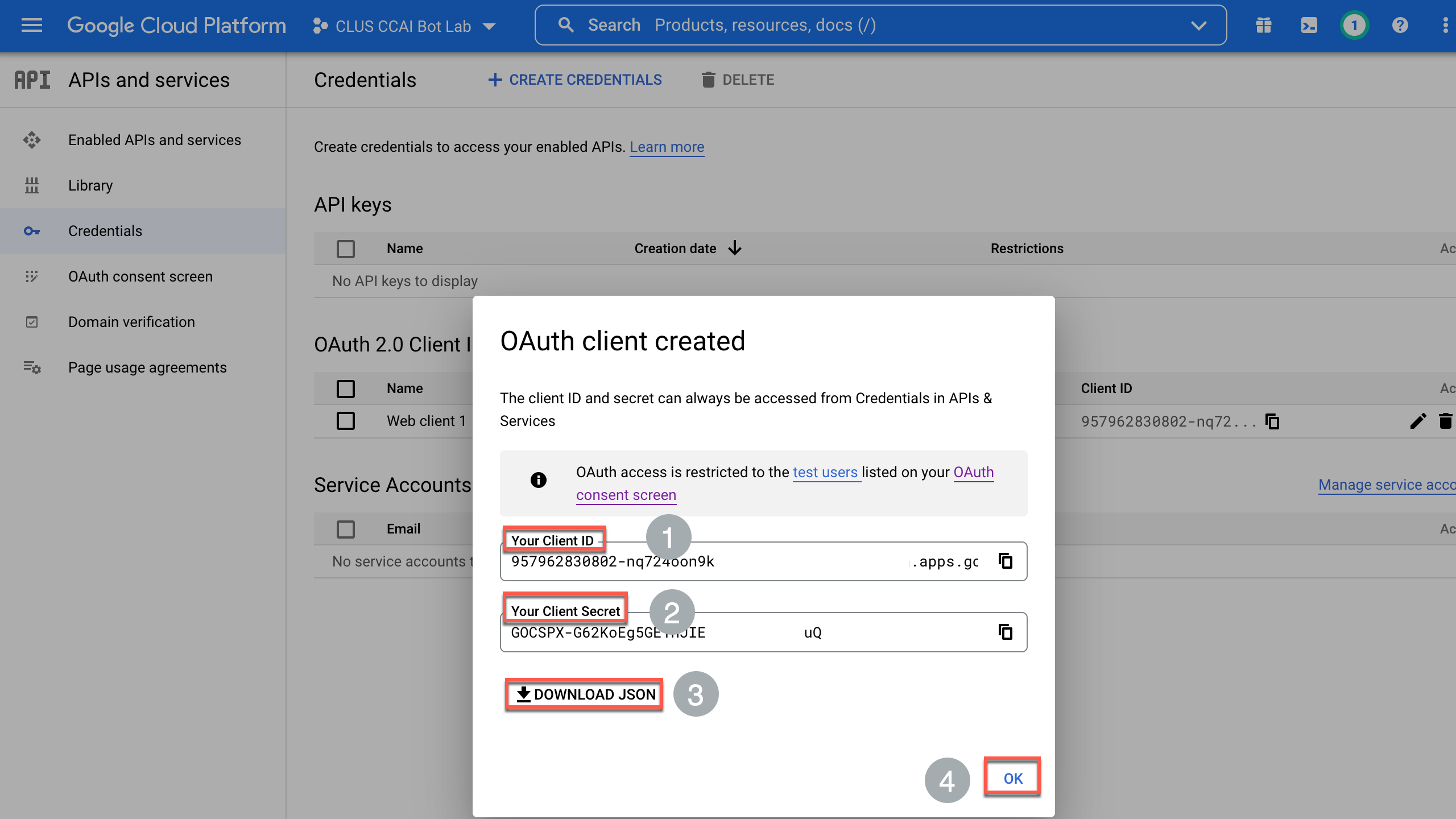
Task: Copy Your Client Secret to clipboard
Action: [1006, 632]
